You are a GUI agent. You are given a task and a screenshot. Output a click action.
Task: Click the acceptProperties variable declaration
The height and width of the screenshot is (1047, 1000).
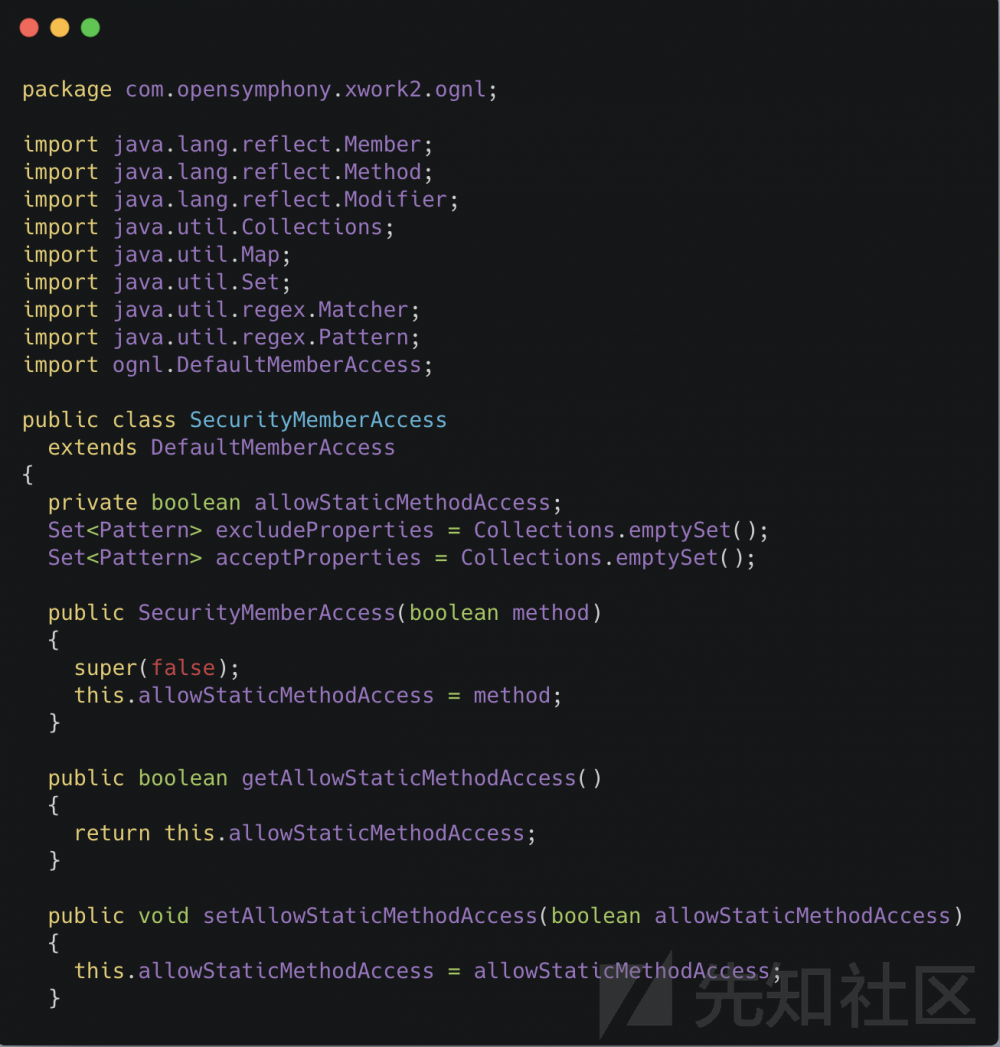tap(401, 558)
